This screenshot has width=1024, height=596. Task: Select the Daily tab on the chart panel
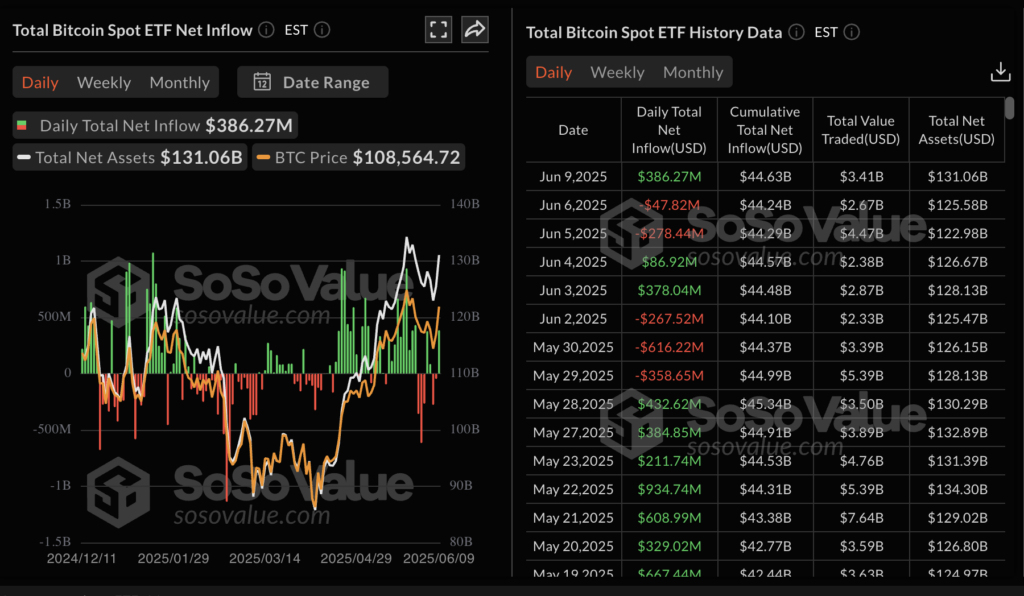40,82
